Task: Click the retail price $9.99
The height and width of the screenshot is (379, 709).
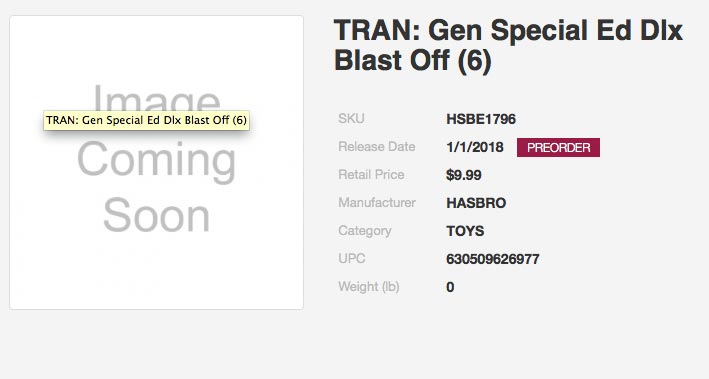Action: pos(463,175)
